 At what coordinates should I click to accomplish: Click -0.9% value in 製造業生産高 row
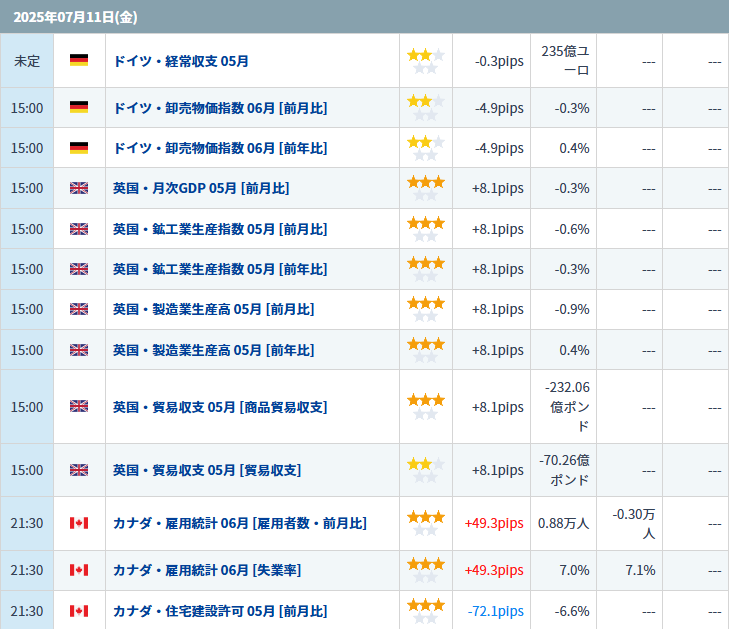point(572,309)
